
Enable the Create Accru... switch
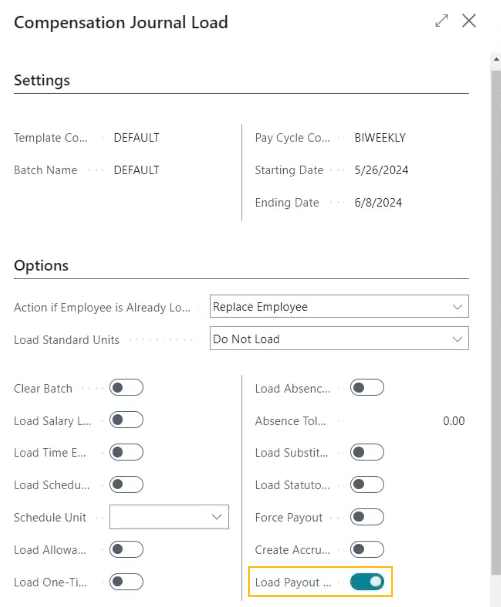pyautogui.click(x=367, y=549)
